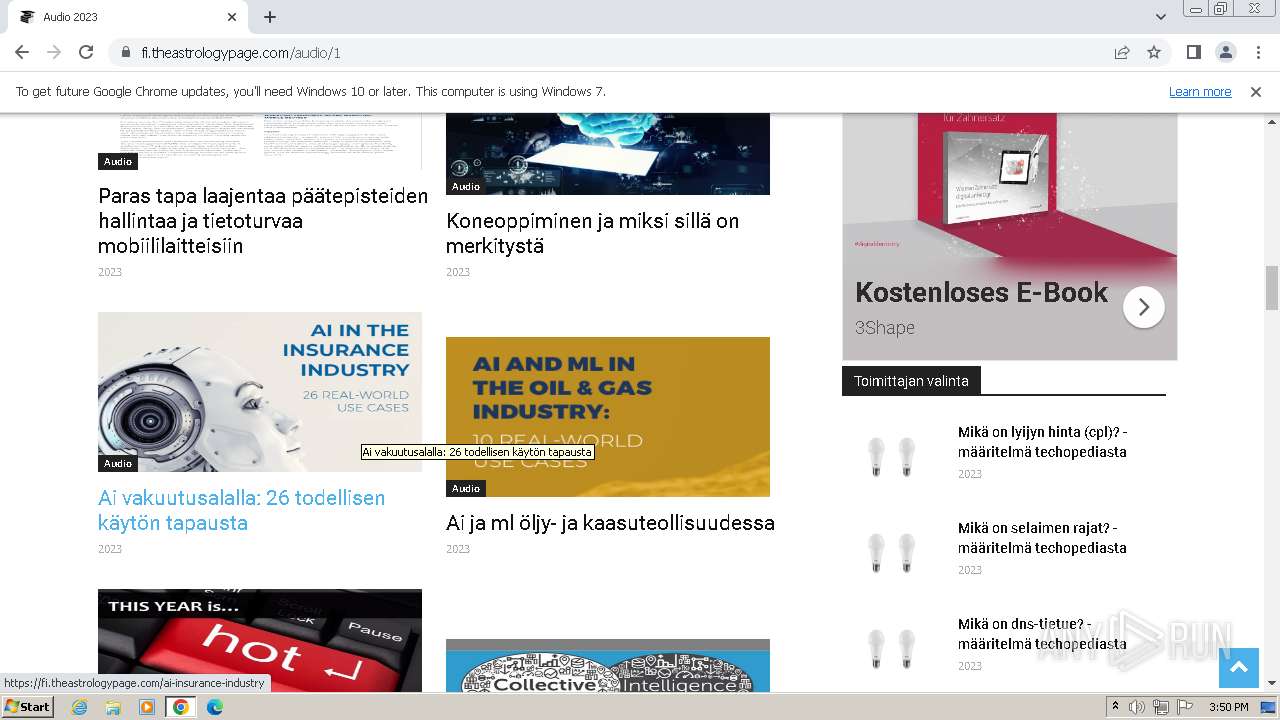Advance the ad carousel with right chevron

point(1144,307)
